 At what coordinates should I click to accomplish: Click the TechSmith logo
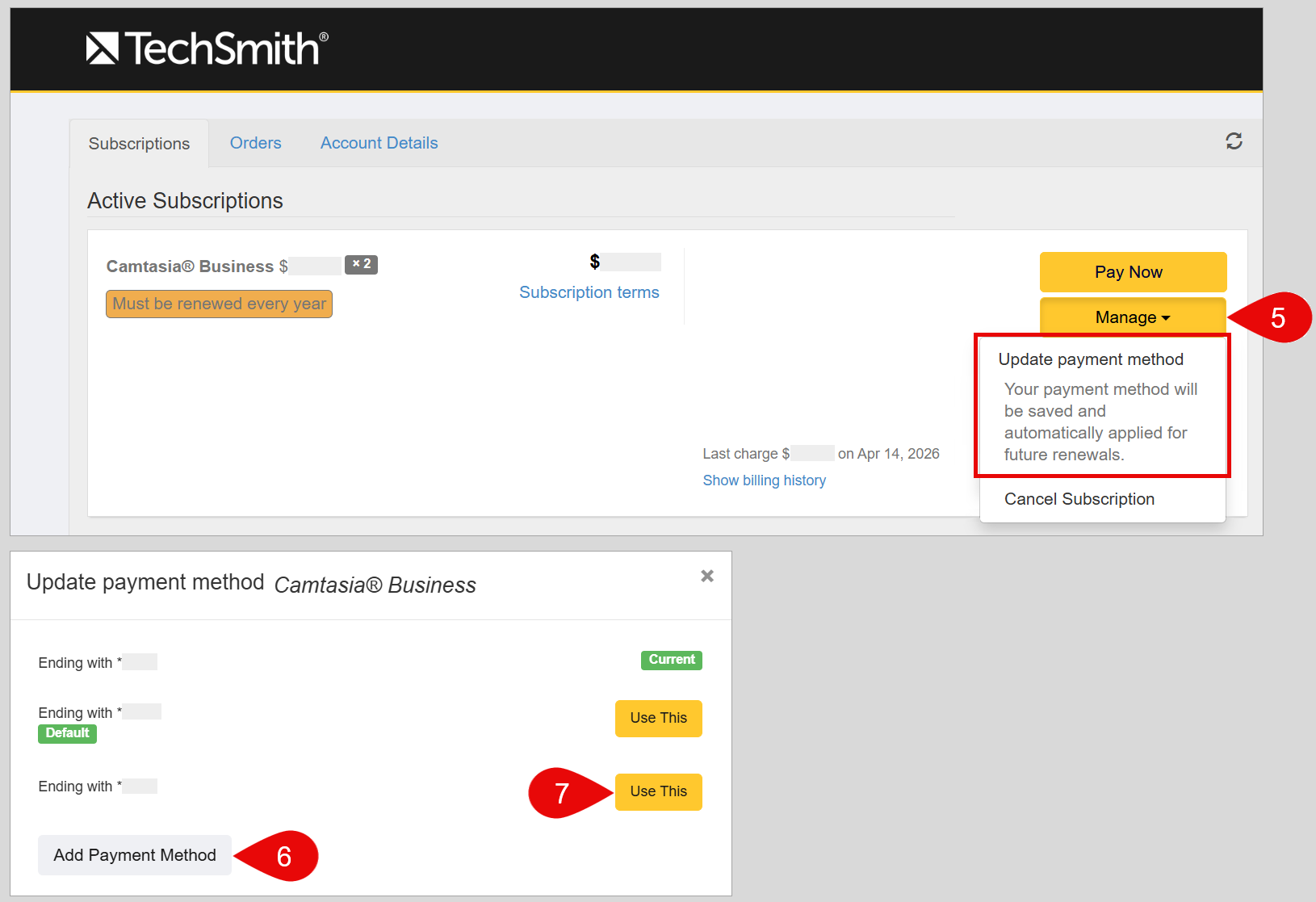tap(207, 48)
